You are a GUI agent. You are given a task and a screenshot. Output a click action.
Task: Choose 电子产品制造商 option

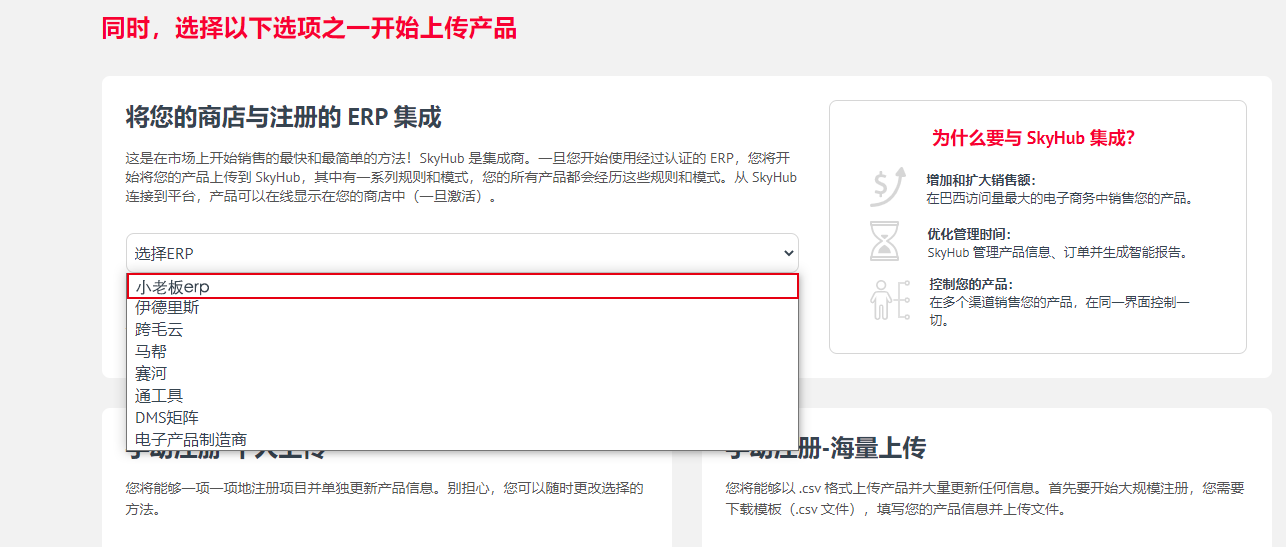click(x=463, y=440)
